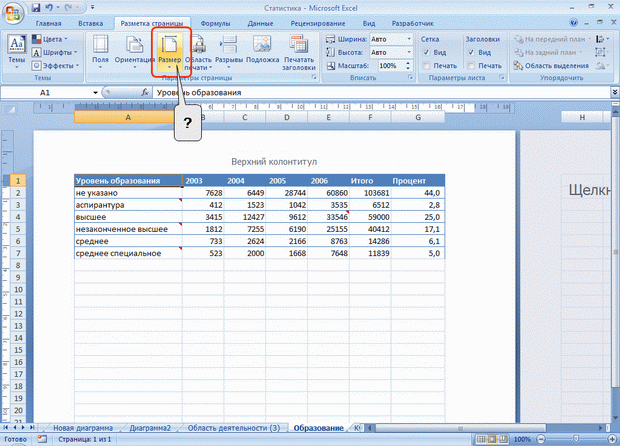Viewport: 620px width, 446px height.
Task: Switch to the Данные ribbon tab
Action: click(x=260, y=23)
